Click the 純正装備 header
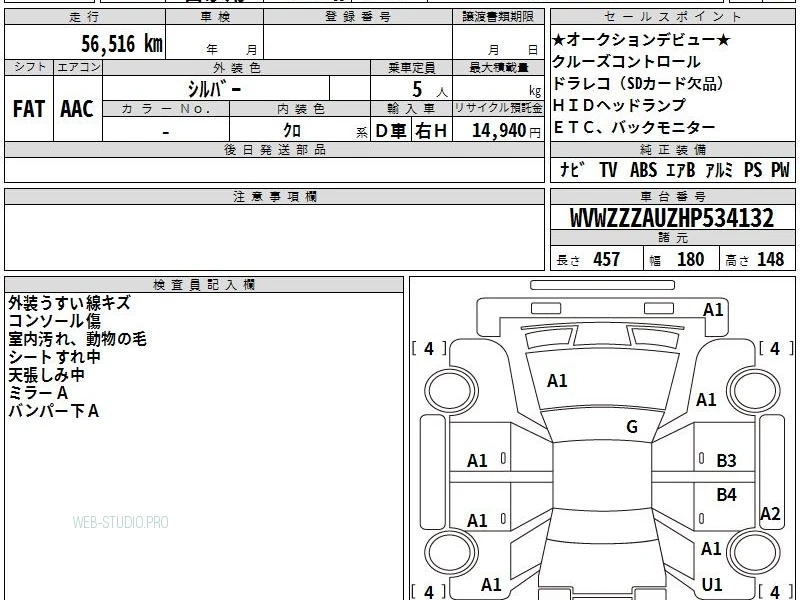 (673, 149)
